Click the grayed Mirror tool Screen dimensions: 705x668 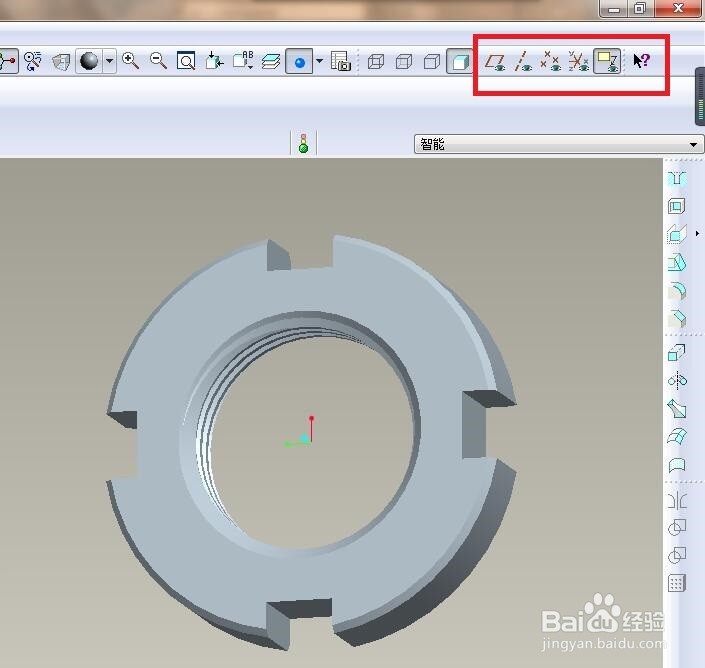677,500
